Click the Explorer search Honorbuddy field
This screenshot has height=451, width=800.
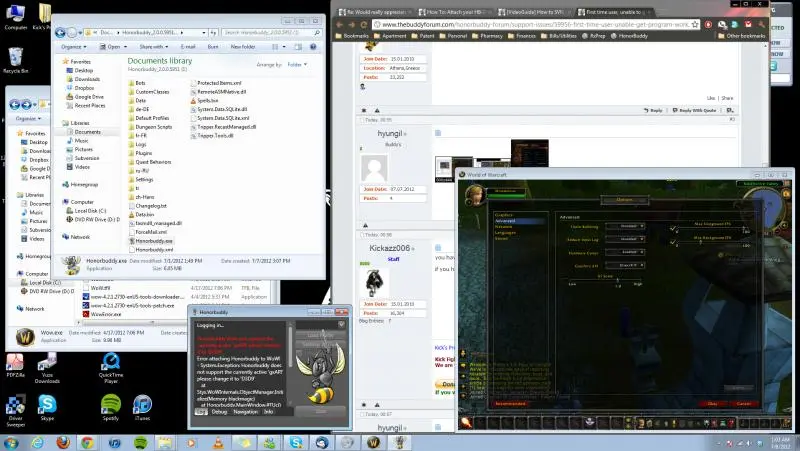coord(271,33)
